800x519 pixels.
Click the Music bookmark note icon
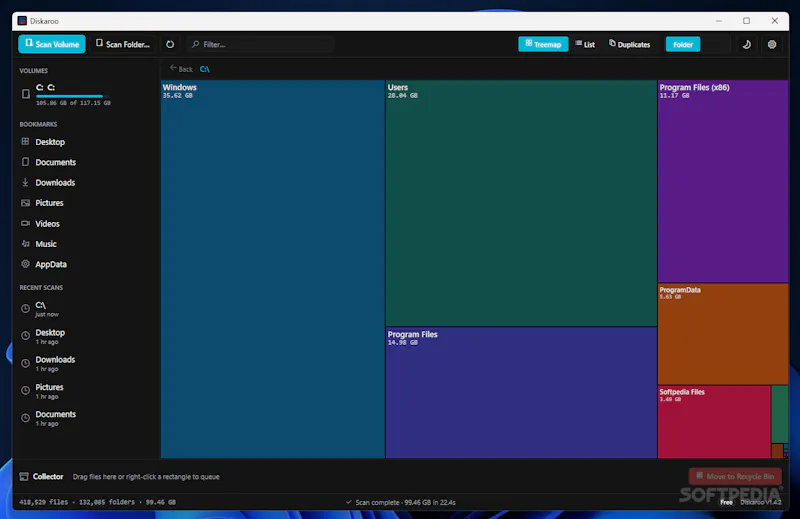coord(25,243)
